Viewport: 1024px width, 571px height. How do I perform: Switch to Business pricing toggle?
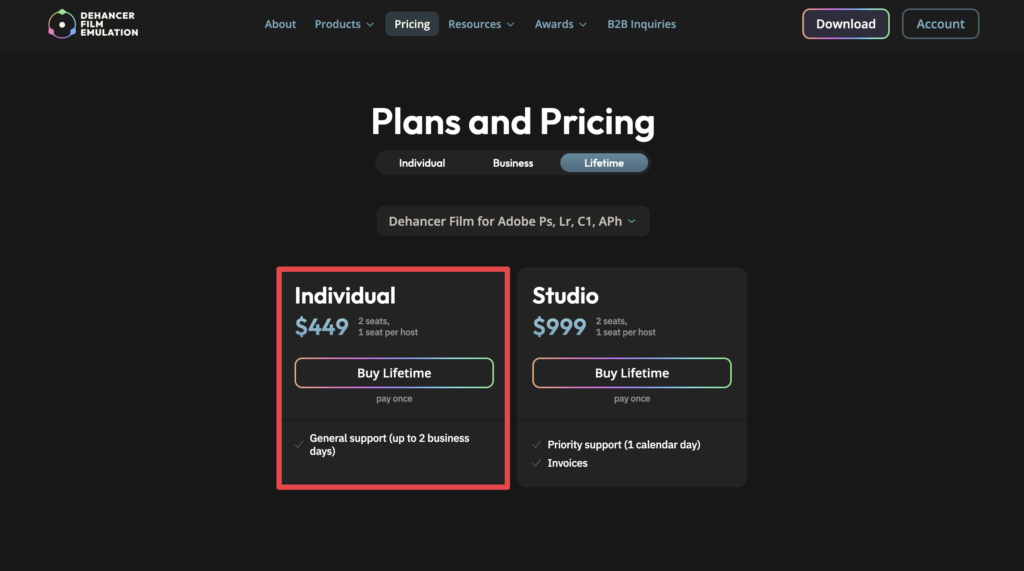pyautogui.click(x=513, y=163)
